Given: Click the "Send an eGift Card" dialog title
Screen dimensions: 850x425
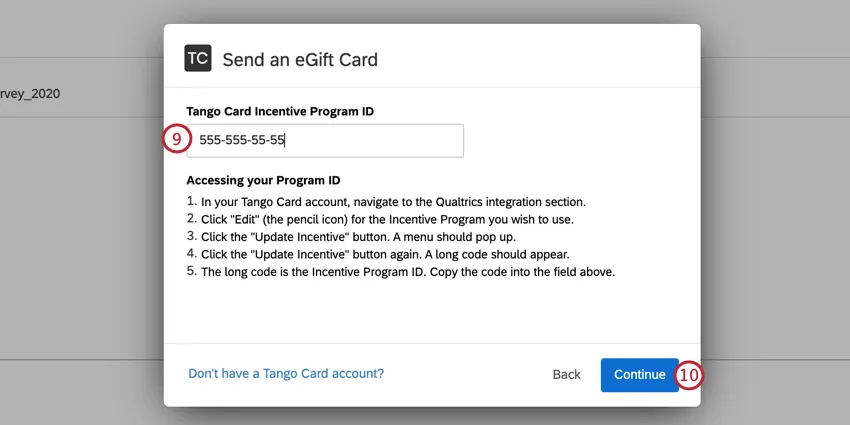Looking at the screenshot, I should coord(300,60).
